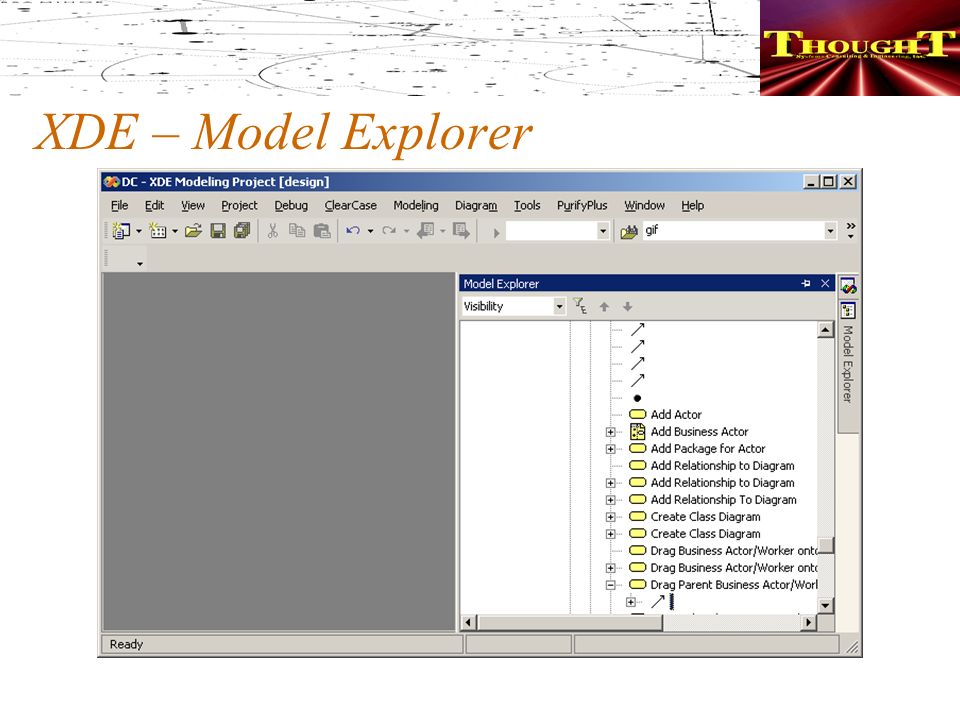
Task: Close the Model Explorer panel
Action: pyautogui.click(x=825, y=283)
